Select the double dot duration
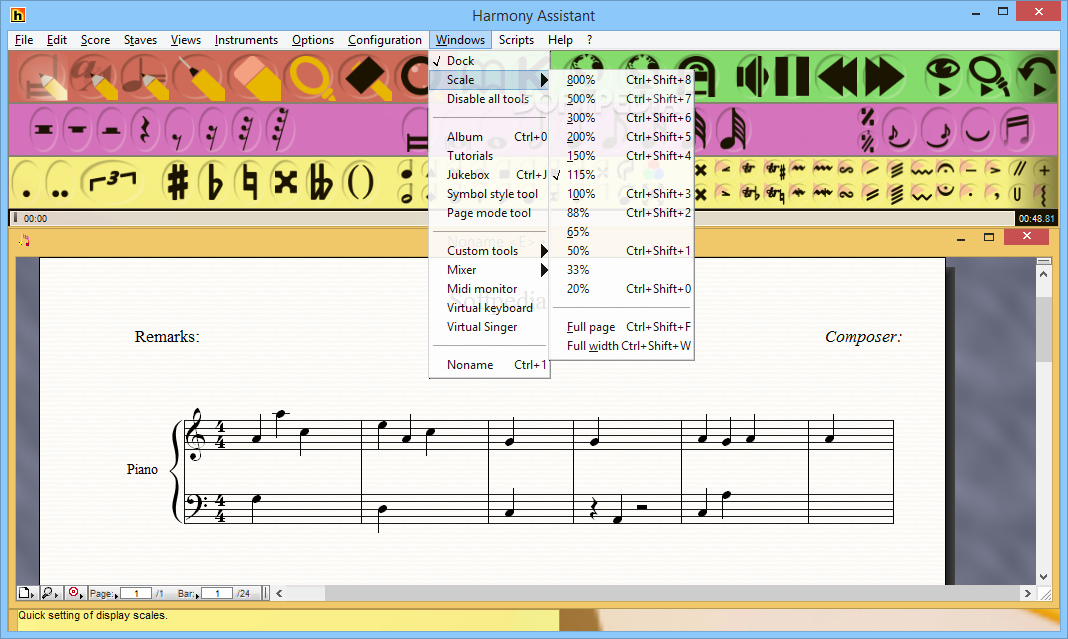This screenshot has height=639, width=1068. coord(60,183)
